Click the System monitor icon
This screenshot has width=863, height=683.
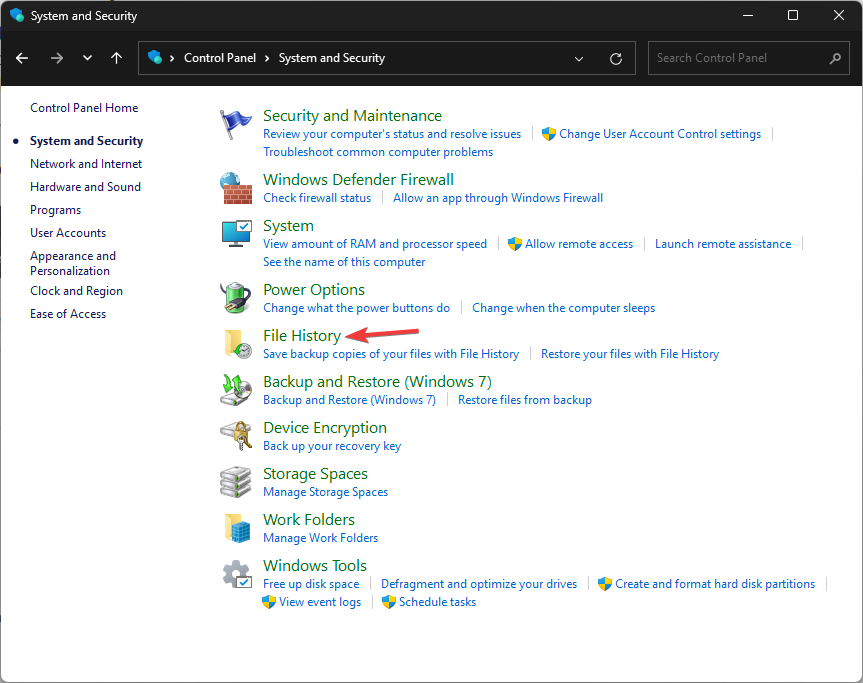[x=236, y=235]
